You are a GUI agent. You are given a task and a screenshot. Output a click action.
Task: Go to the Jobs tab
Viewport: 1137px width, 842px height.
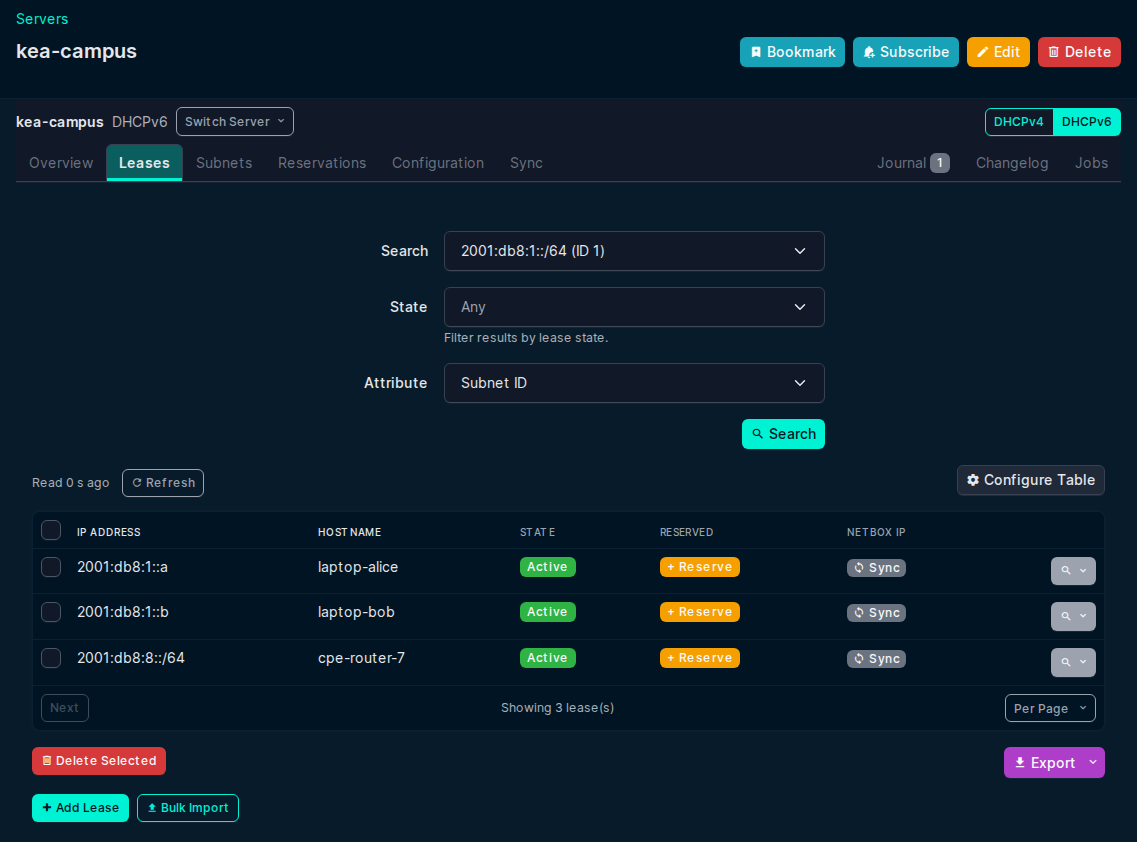[x=1091, y=163]
